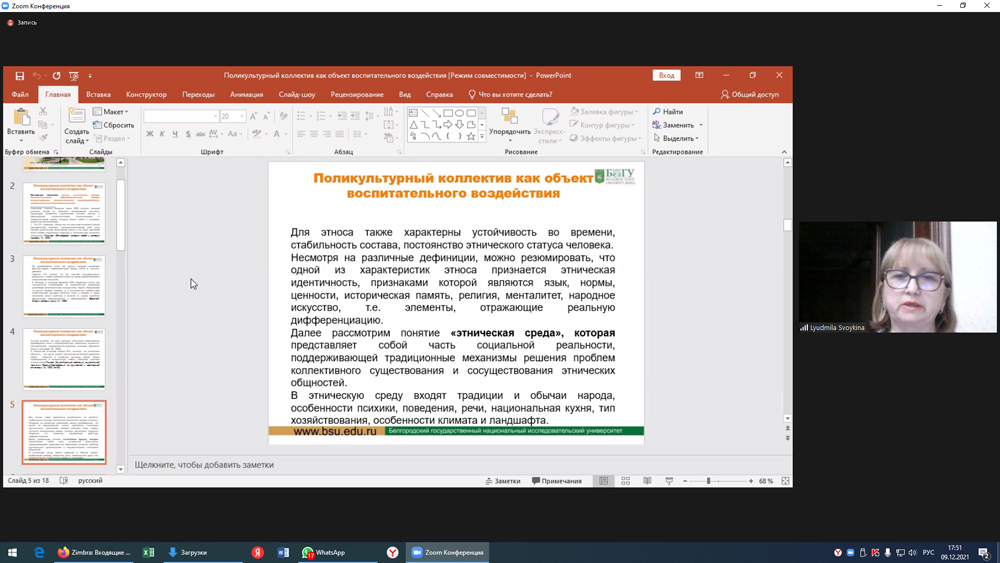Open the Insert (Вставка) ribbon tab
The image size is (1000, 563).
[x=98, y=95]
